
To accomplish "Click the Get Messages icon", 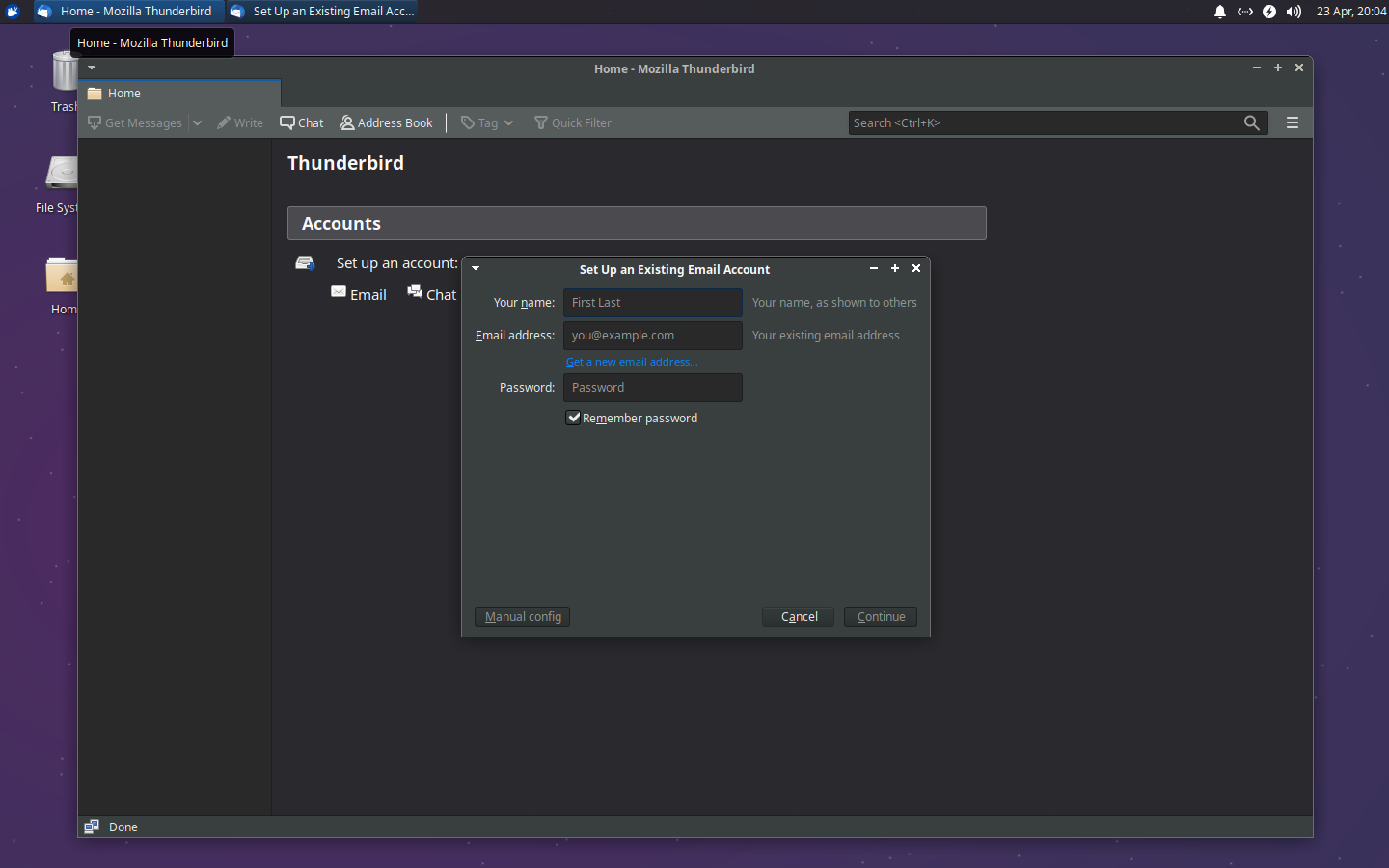I will (x=93, y=122).
